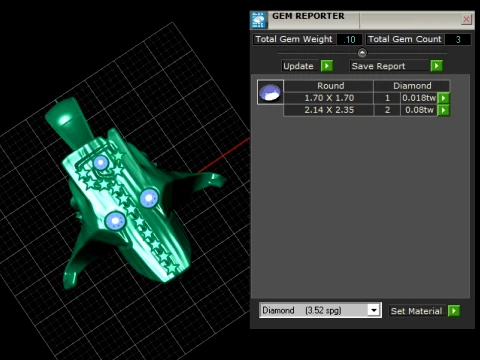
Task: Click the Total Gem Count label
Action: pos(405,39)
